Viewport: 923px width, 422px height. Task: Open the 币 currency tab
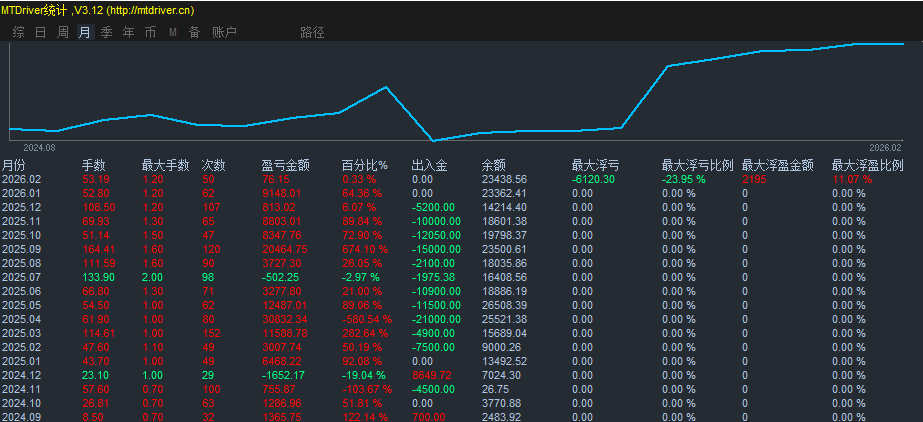pyautogui.click(x=151, y=32)
